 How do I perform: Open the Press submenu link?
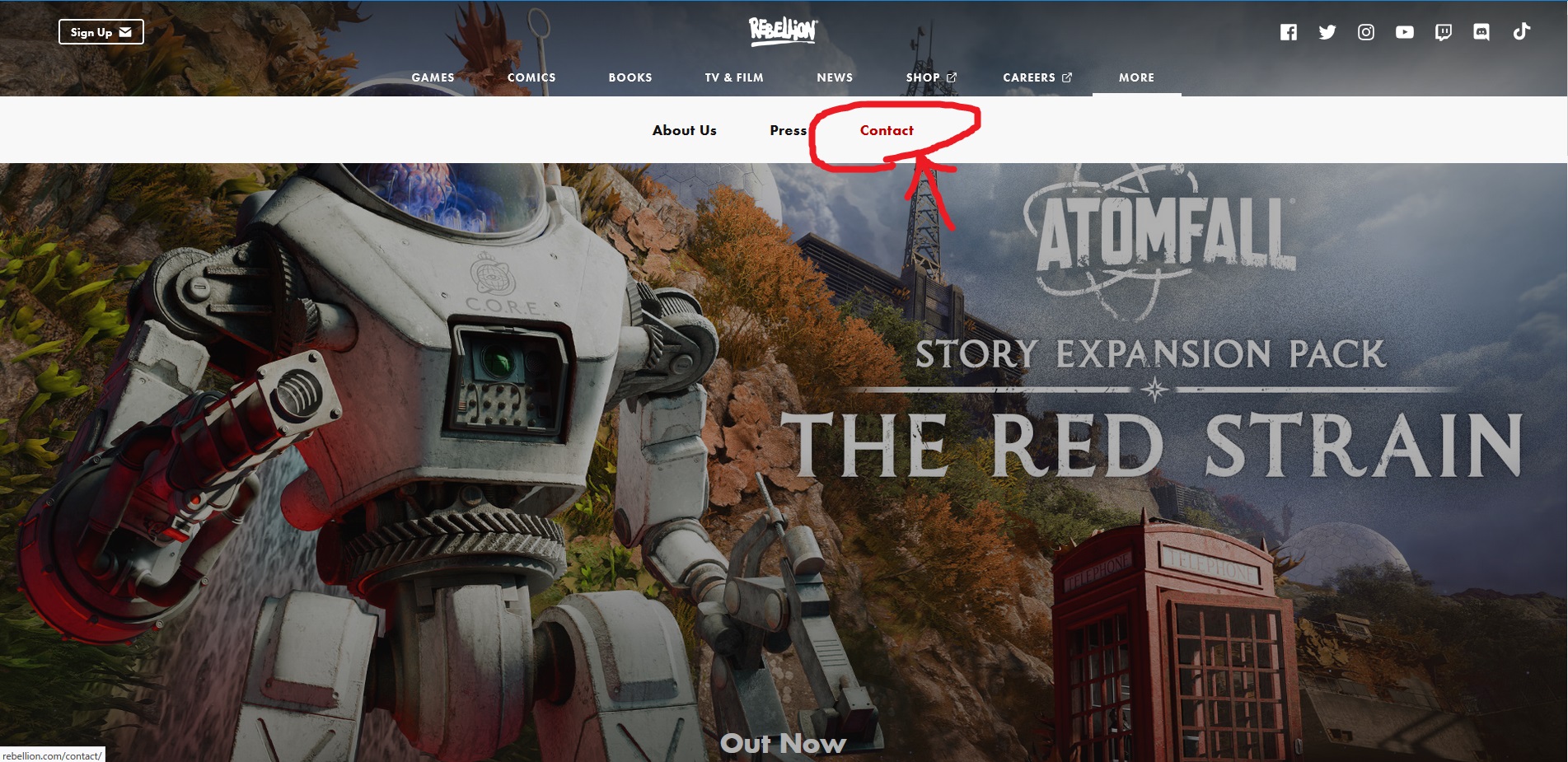click(x=789, y=130)
